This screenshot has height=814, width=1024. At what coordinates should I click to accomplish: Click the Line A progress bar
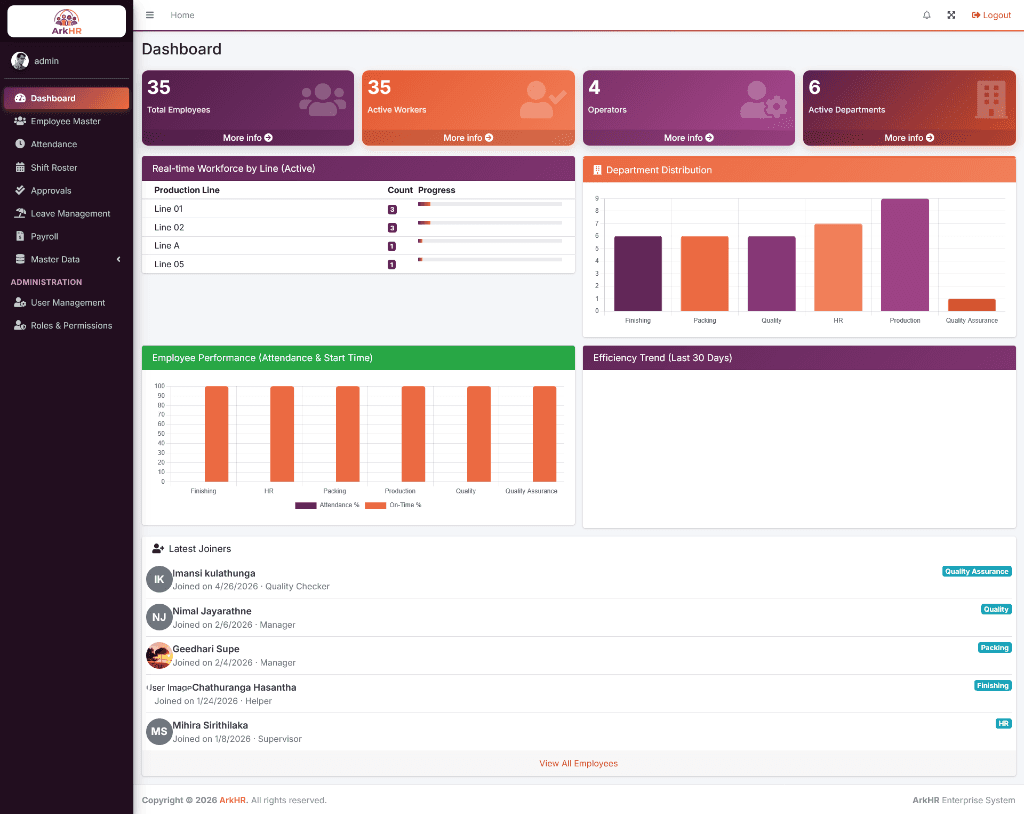point(490,241)
